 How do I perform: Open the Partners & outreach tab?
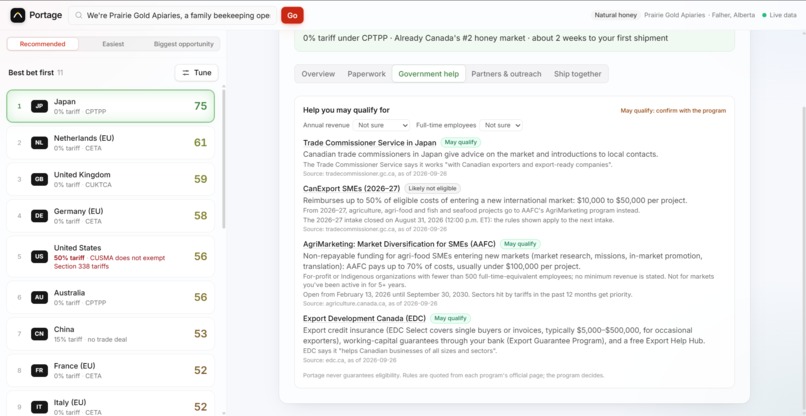coord(506,74)
